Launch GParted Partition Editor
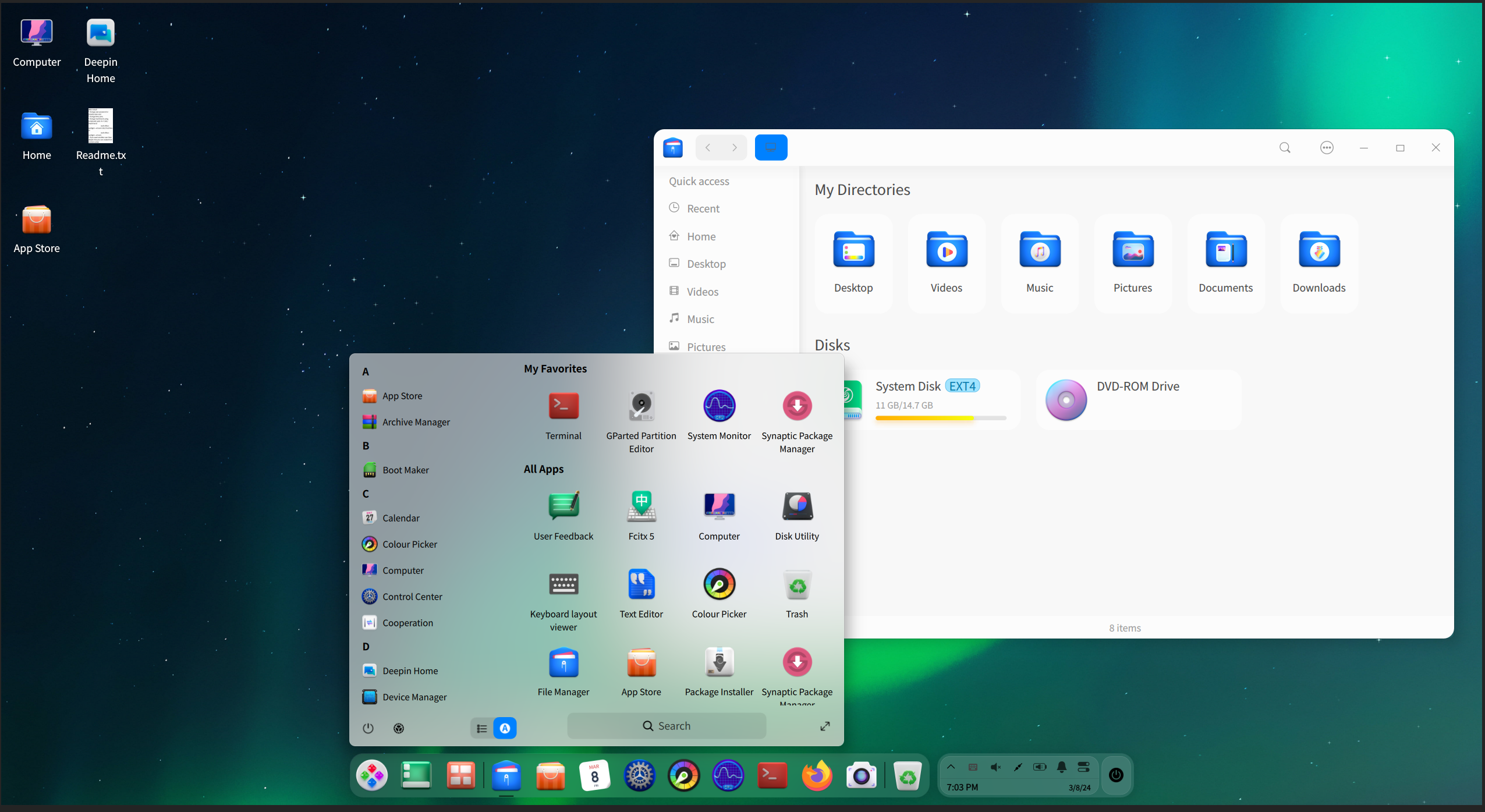The width and height of the screenshot is (1485, 812). point(641,406)
